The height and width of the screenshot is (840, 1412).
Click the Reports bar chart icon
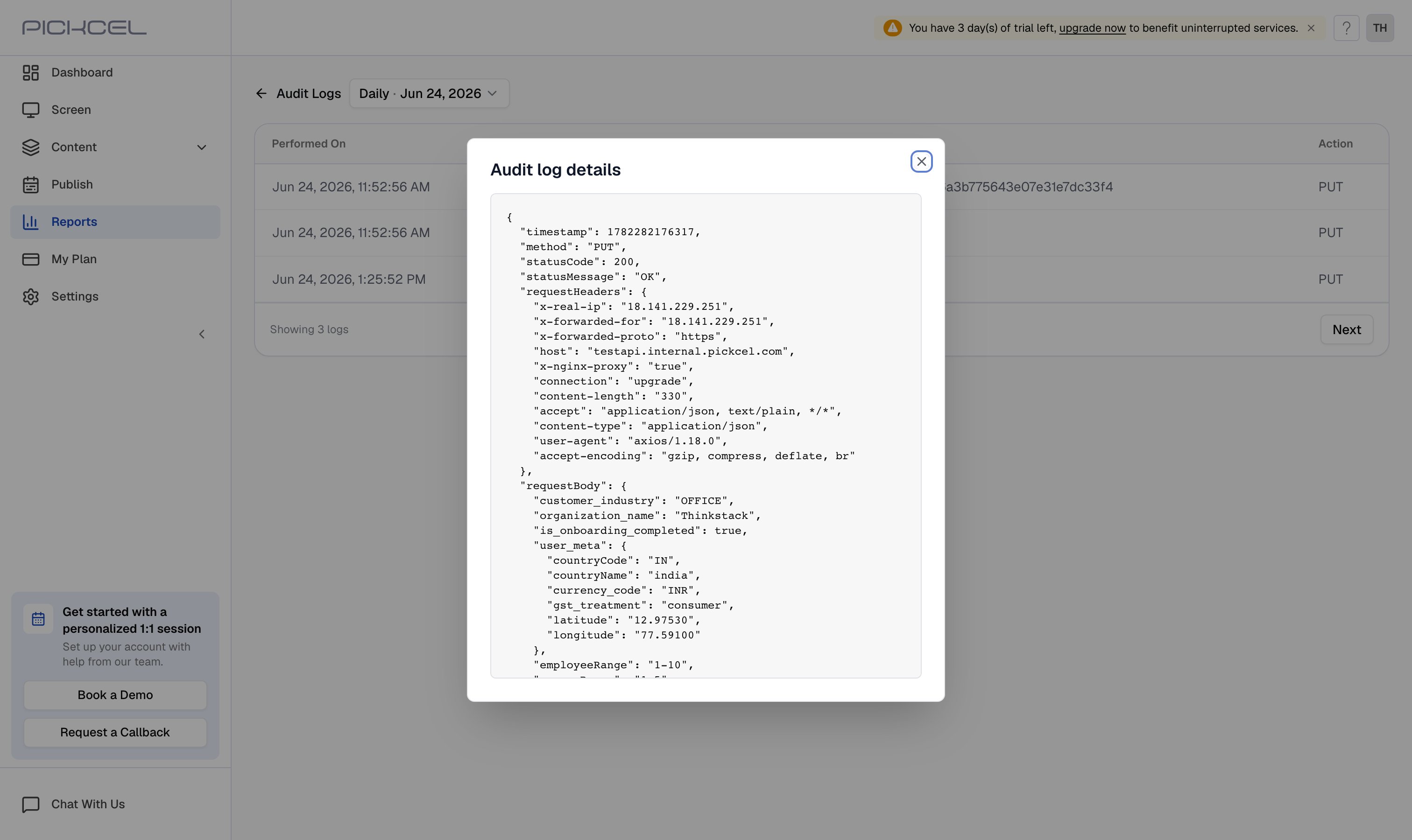click(x=31, y=222)
